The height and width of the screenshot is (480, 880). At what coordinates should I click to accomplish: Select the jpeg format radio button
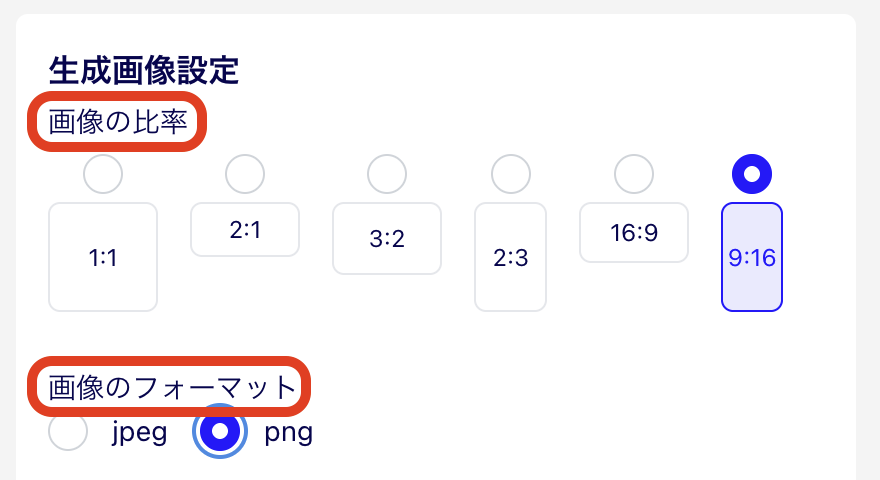coord(68,431)
